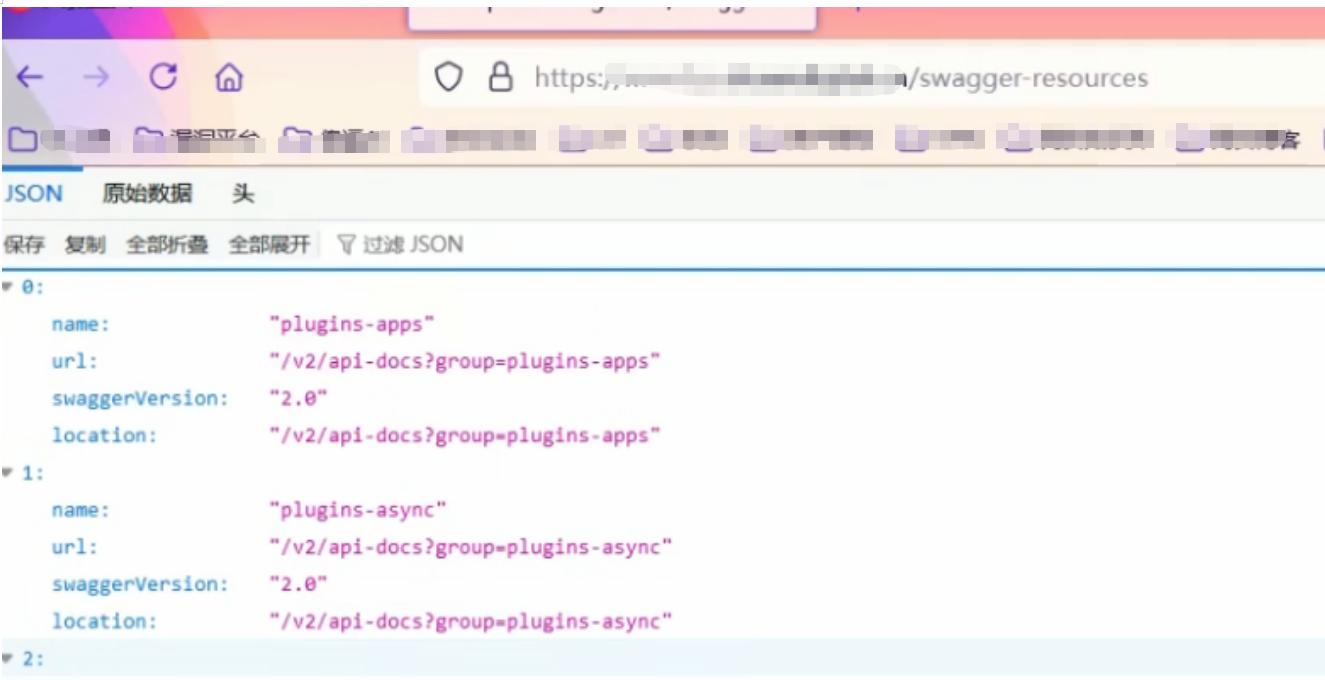Open the 头 headers tab
Screen dimensions: 1325x680
tap(243, 194)
